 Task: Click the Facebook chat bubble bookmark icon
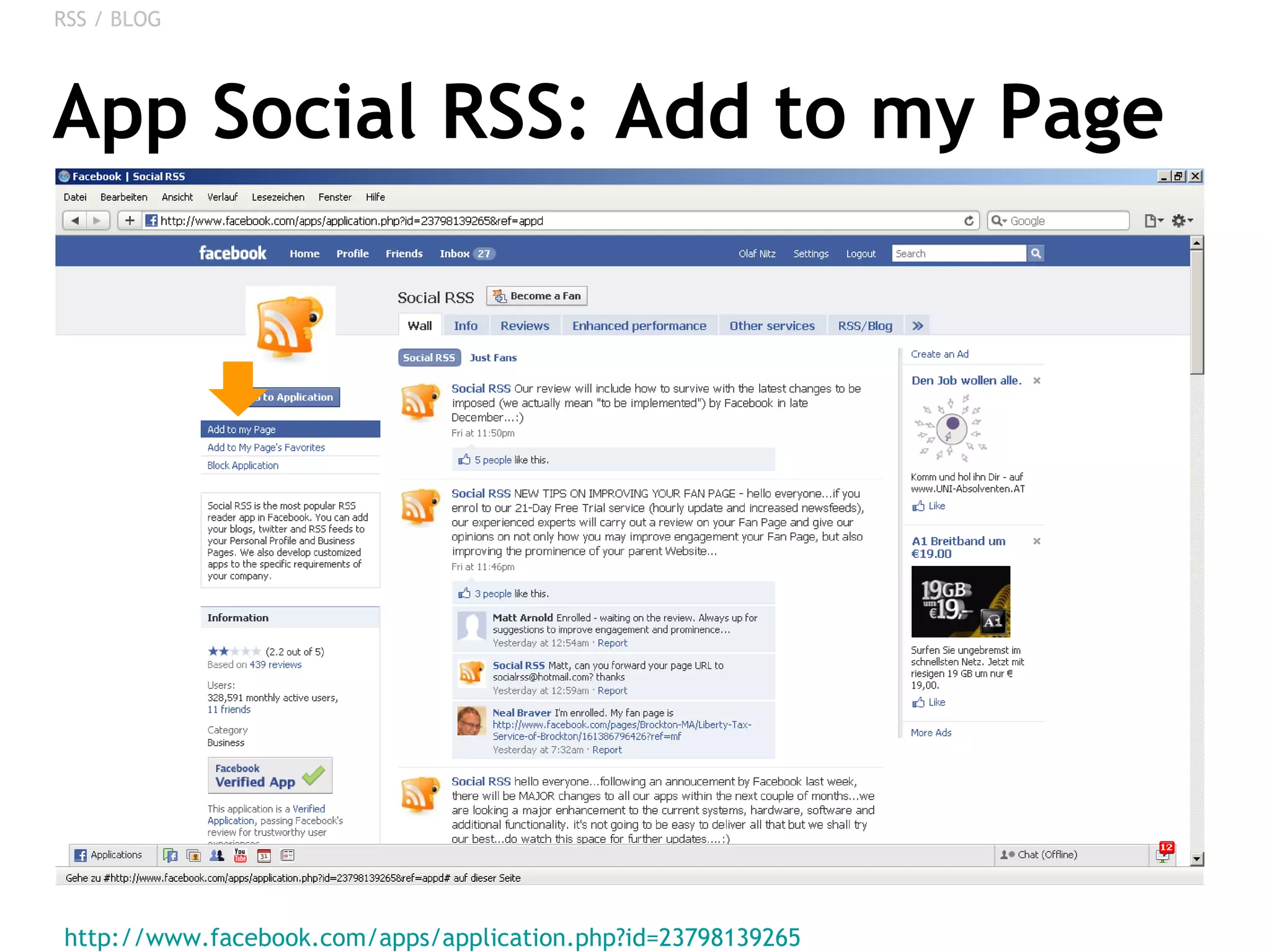(x=170, y=856)
